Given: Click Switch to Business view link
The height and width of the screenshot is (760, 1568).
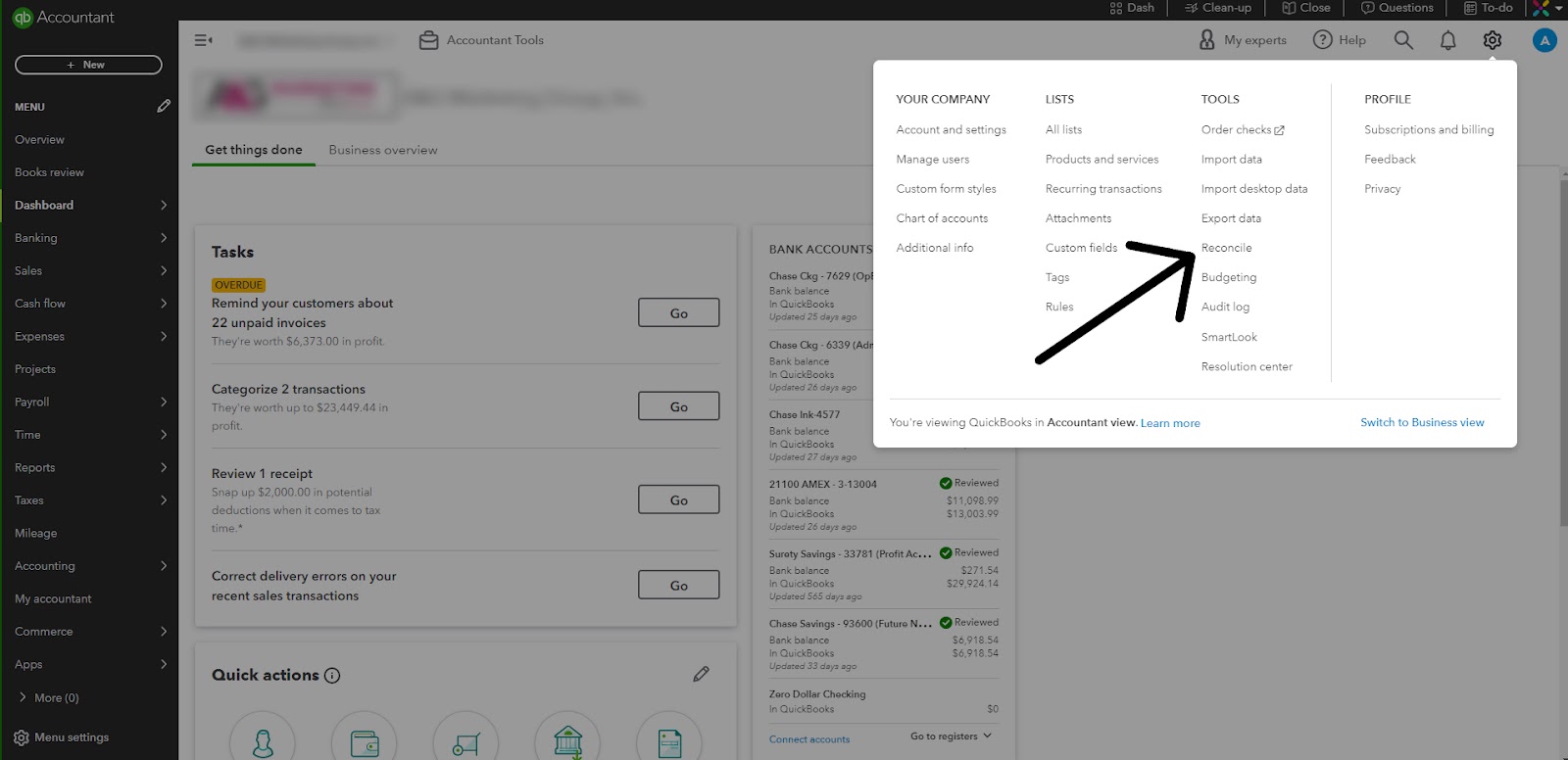Looking at the screenshot, I should (x=1422, y=422).
